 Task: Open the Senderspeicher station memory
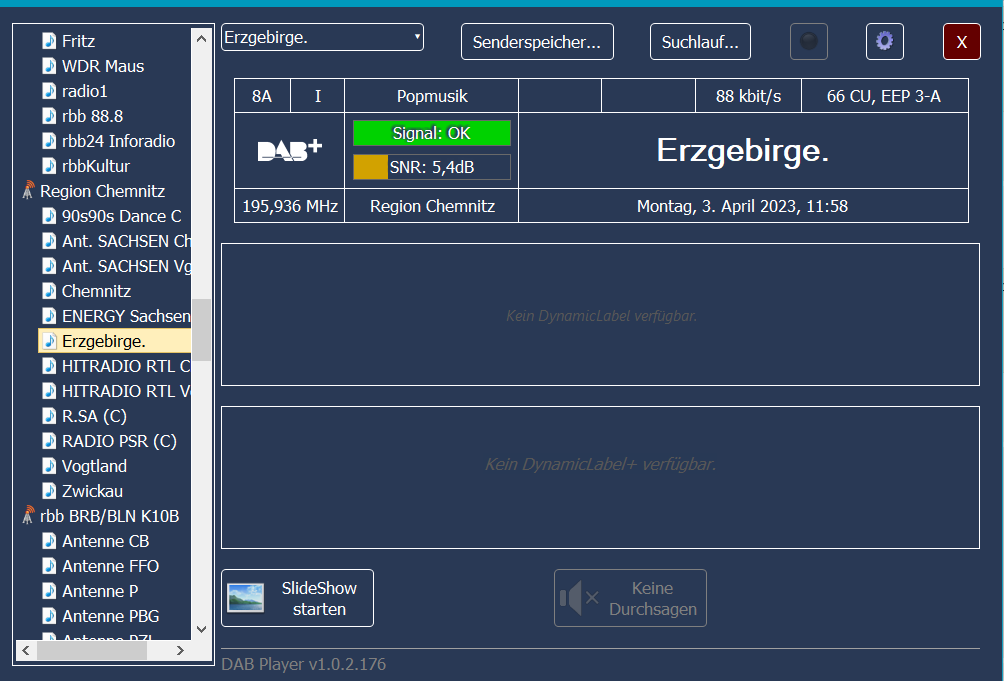coord(537,42)
